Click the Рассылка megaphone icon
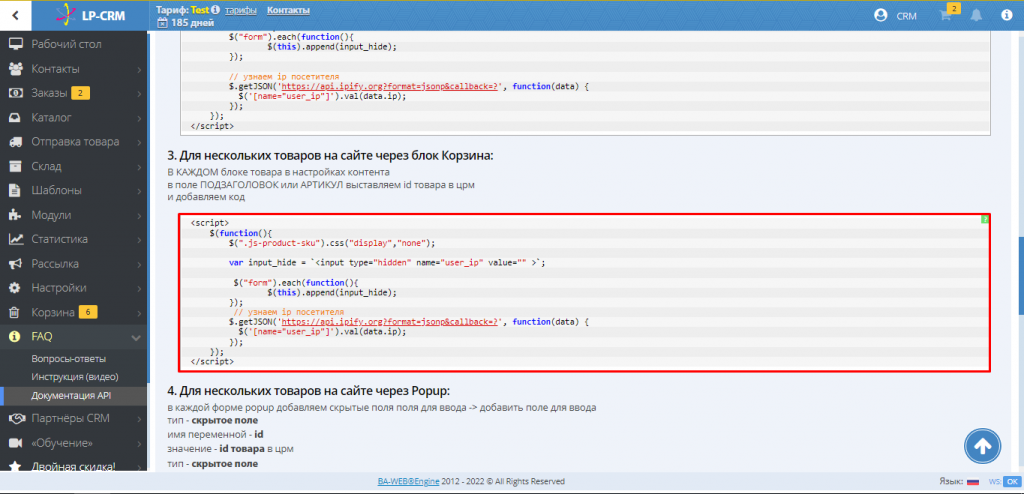Image resolution: width=1024 pixels, height=494 pixels. coord(16,263)
